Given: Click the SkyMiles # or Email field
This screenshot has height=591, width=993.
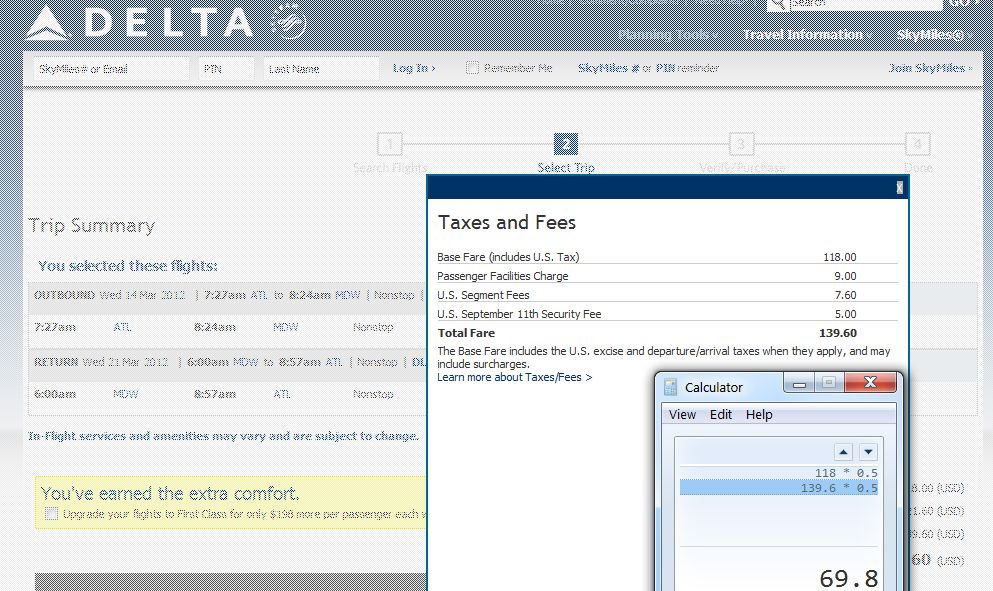Looking at the screenshot, I should [107, 69].
